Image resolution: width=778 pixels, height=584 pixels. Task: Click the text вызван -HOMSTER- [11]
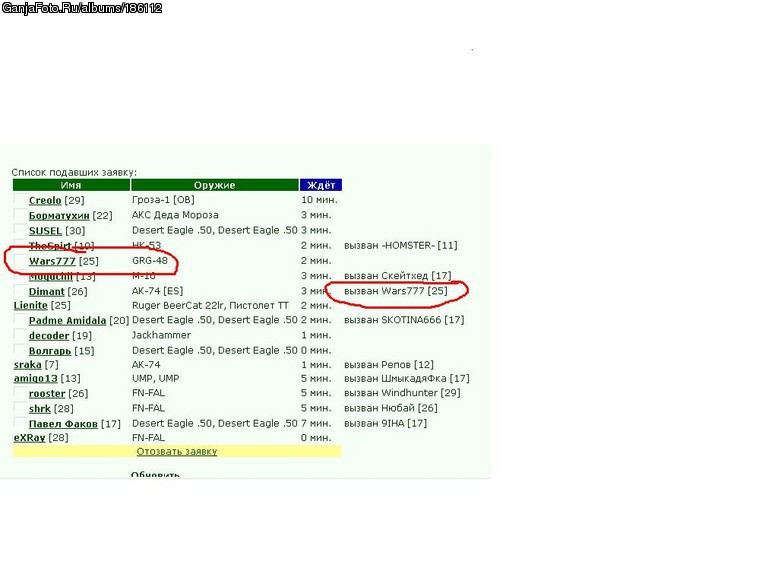pyautogui.click(x=401, y=246)
